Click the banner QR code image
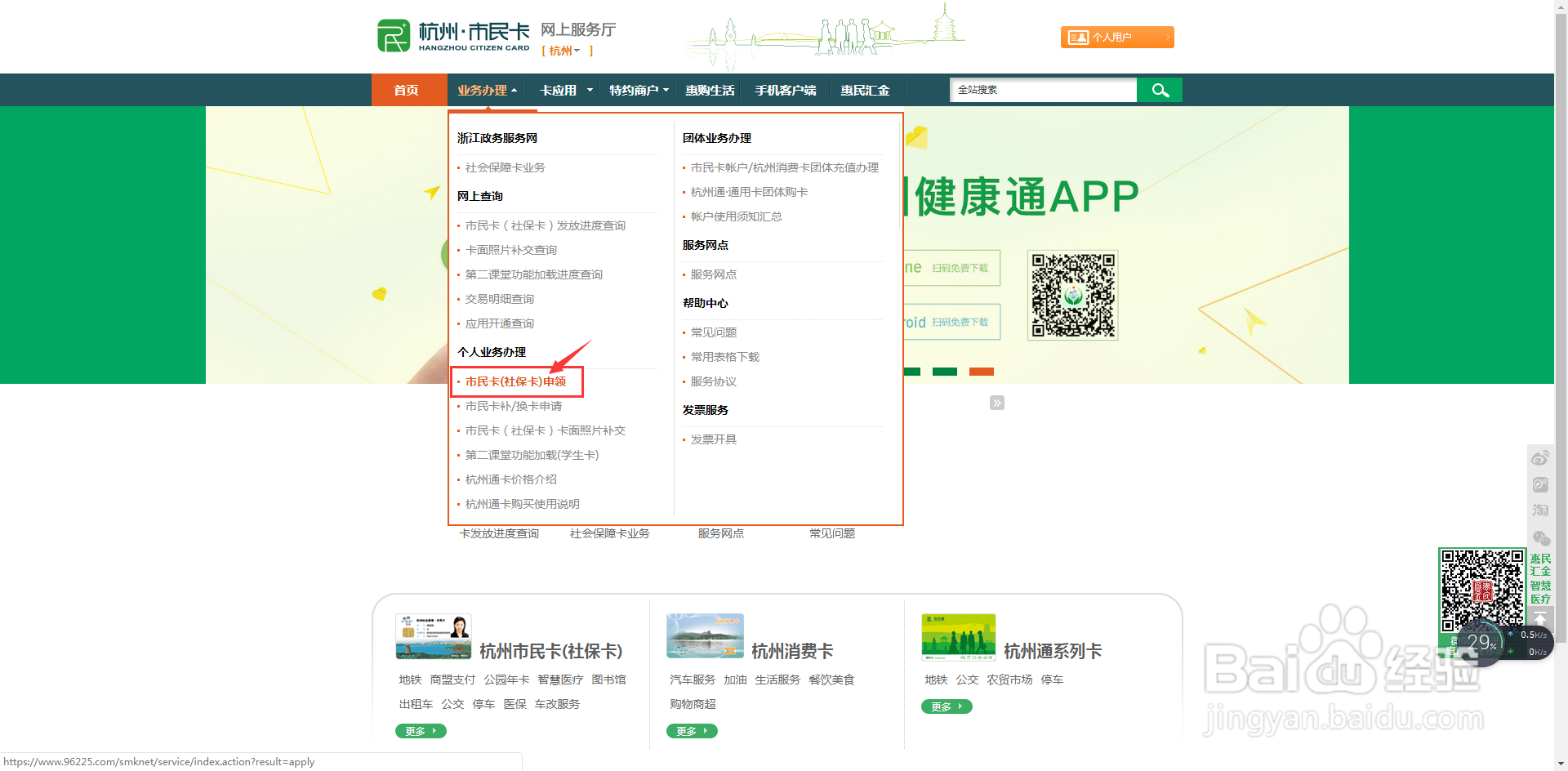The width and height of the screenshot is (1568, 771). [1073, 295]
